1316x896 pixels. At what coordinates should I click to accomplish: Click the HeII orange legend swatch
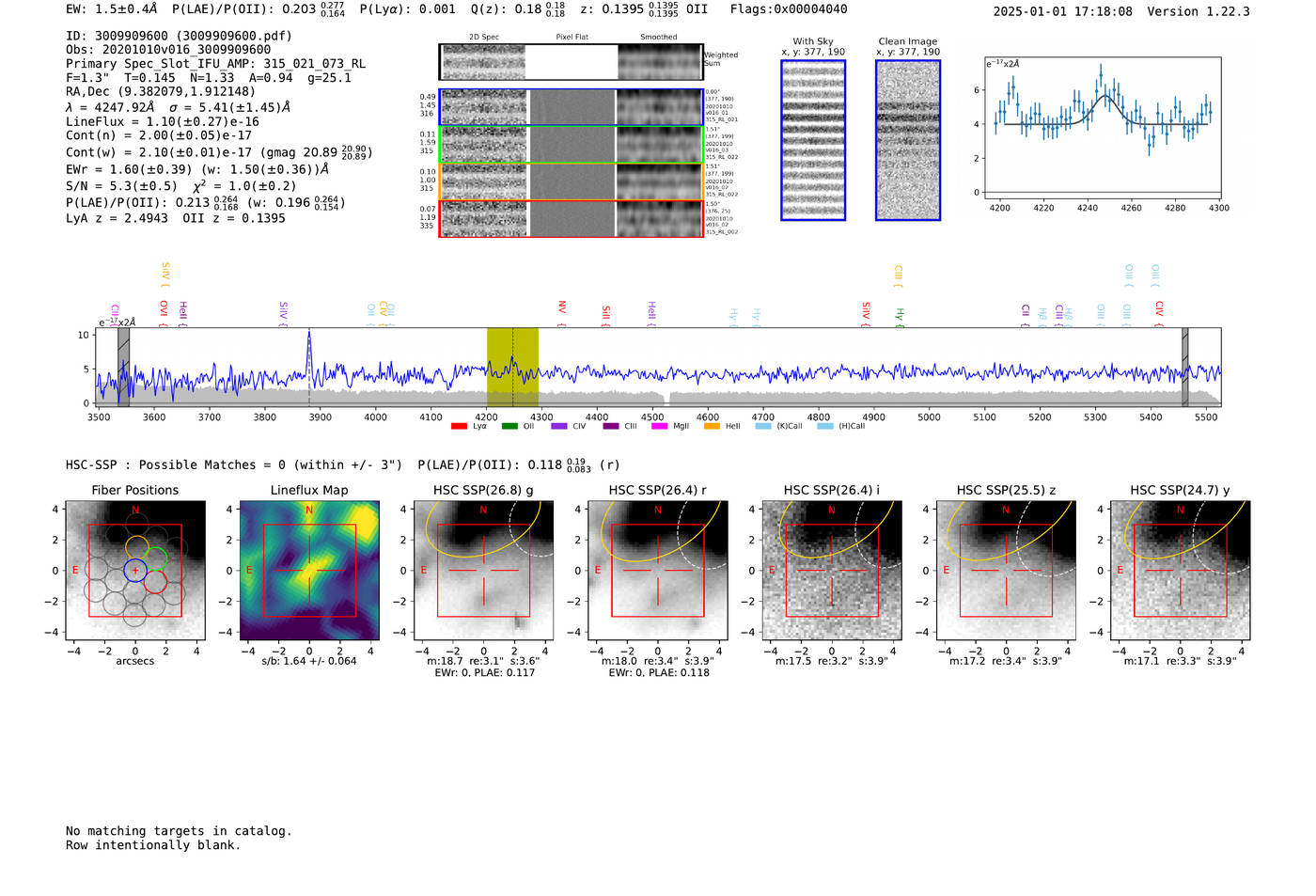[x=712, y=426]
